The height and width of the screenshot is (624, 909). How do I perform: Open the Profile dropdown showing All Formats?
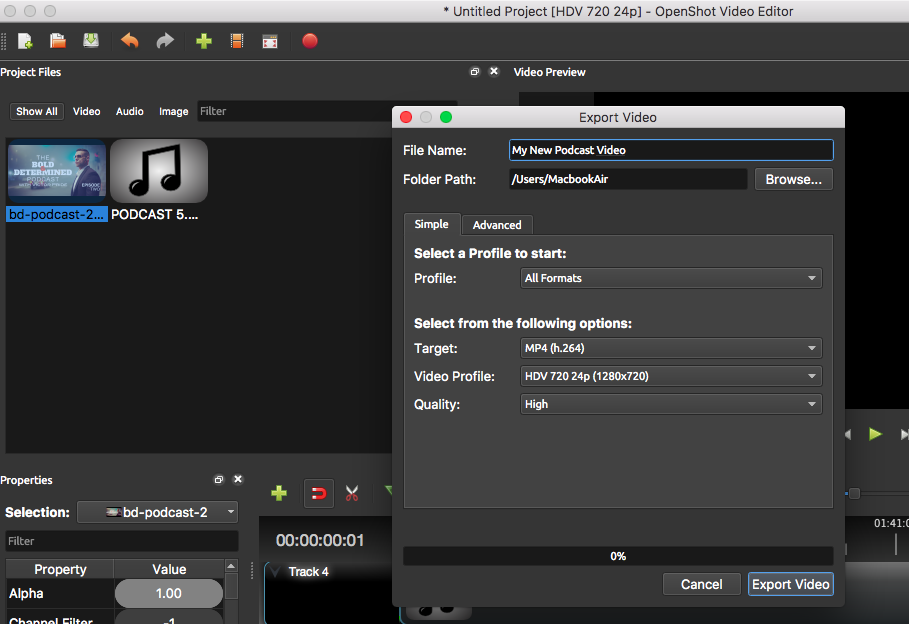point(671,278)
